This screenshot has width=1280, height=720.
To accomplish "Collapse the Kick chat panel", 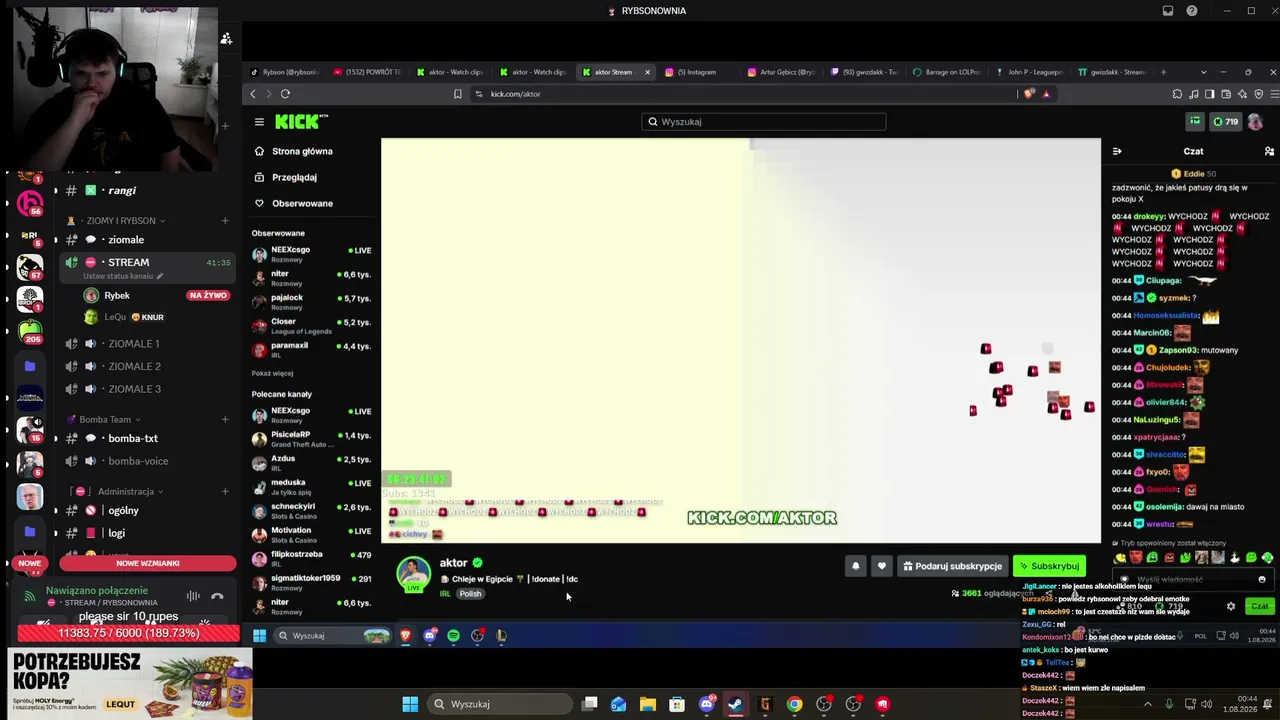I will [1117, 151].
